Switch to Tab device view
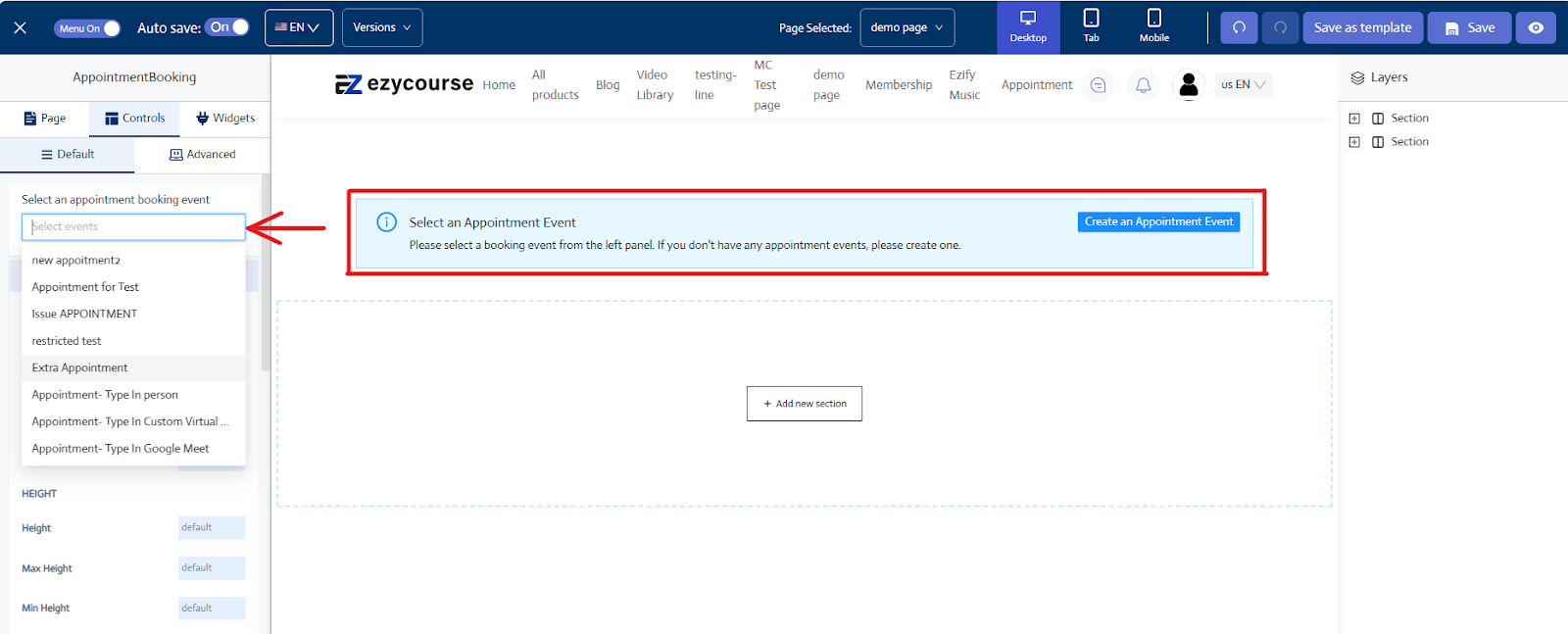Viewport: 1568px width, 634px height. pos(1091,27)
